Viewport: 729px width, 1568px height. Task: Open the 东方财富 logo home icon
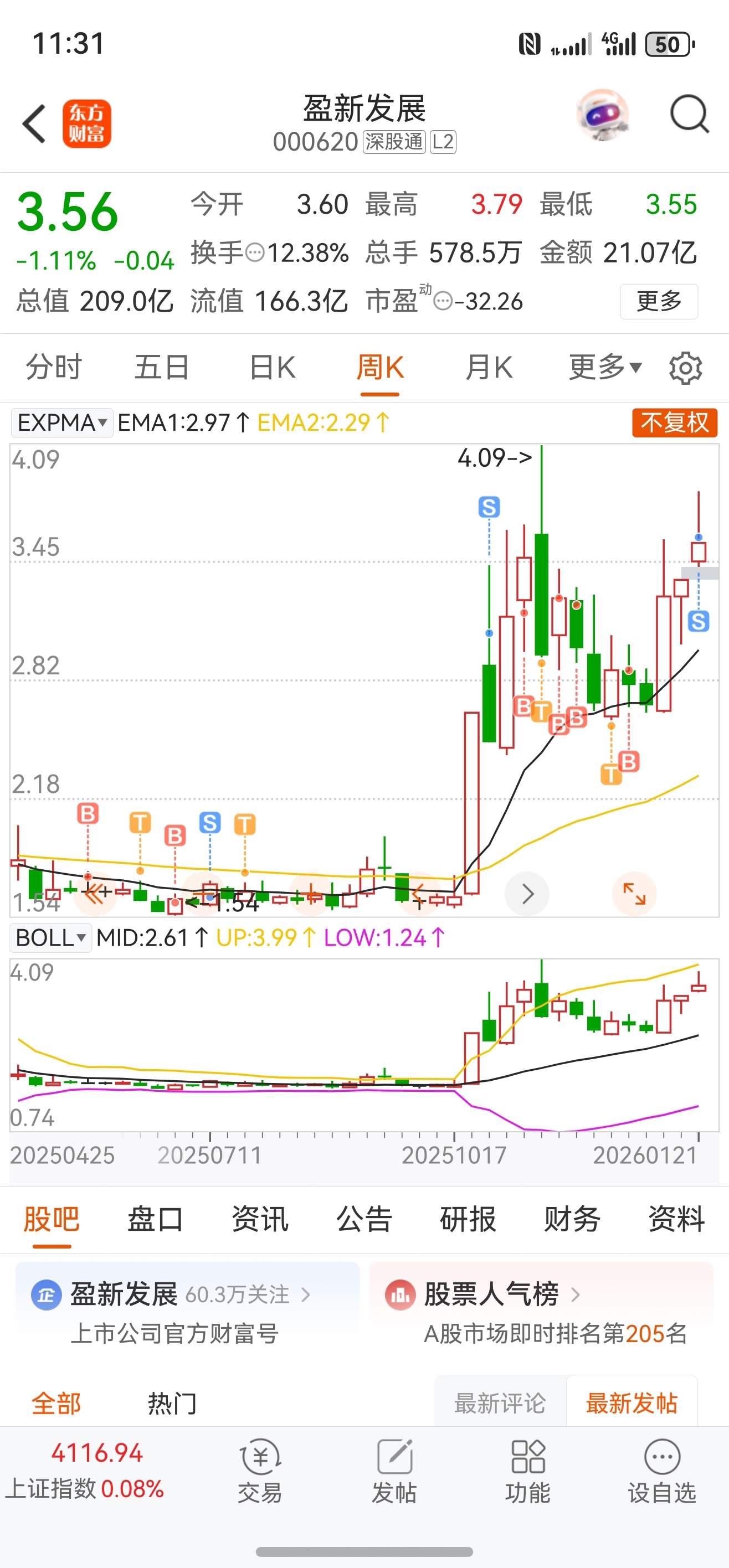click(86, 123)
